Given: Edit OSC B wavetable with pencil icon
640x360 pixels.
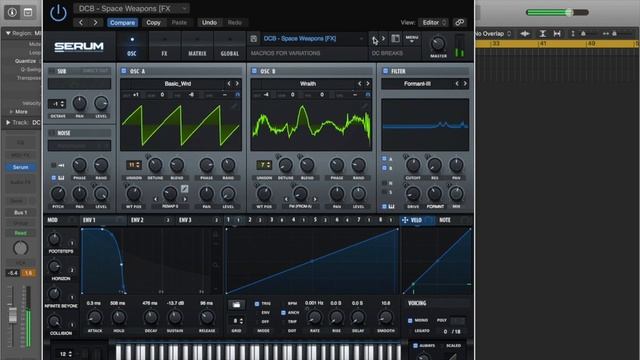Looking at the screenshot, I should 364,106.
